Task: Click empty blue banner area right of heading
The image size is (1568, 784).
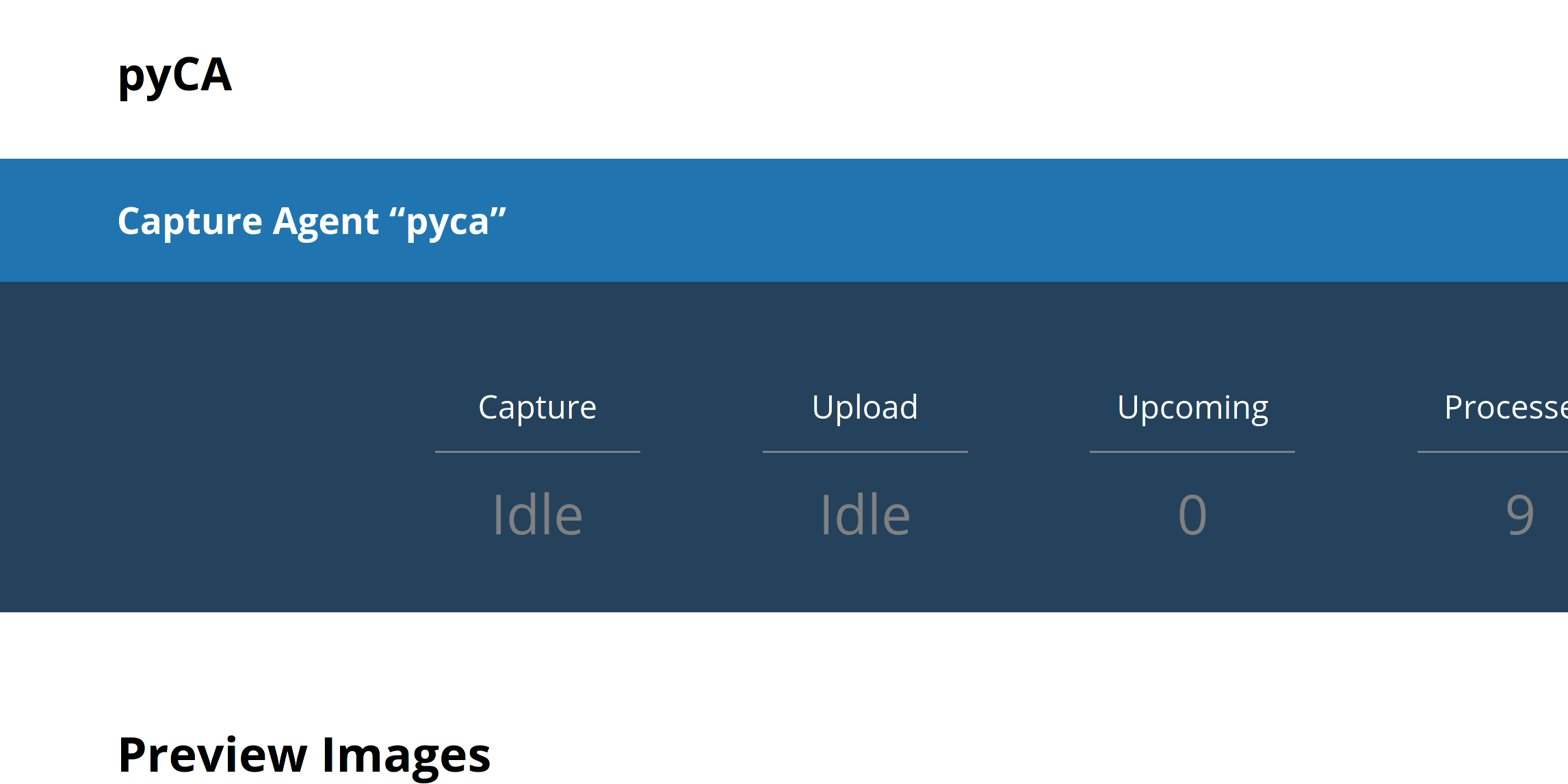Action: click(x=1026, y=220)
